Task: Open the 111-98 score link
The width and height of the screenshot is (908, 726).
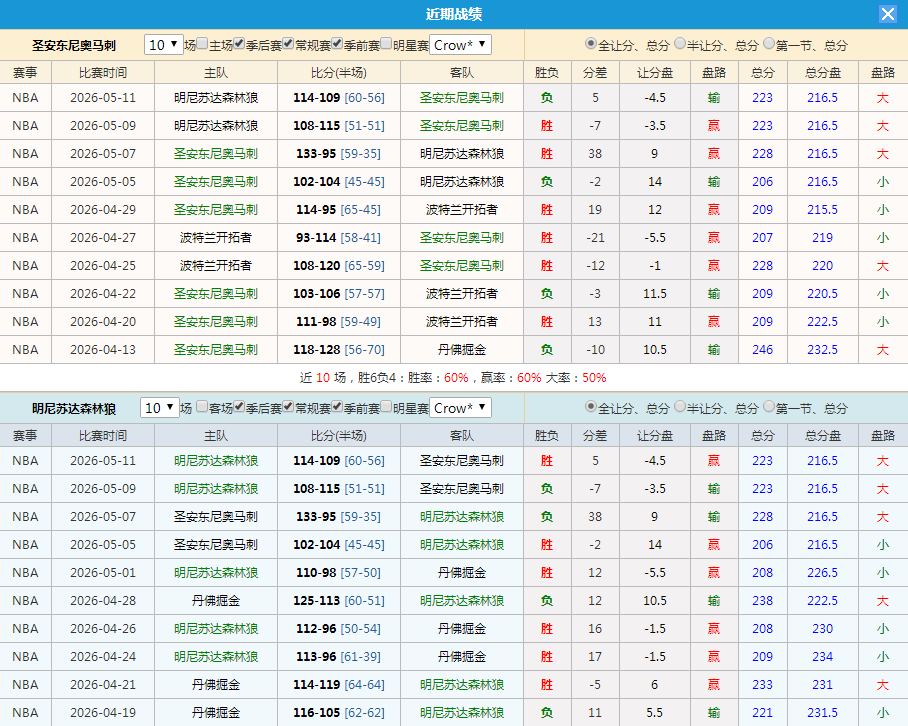Action: [316, 322]
